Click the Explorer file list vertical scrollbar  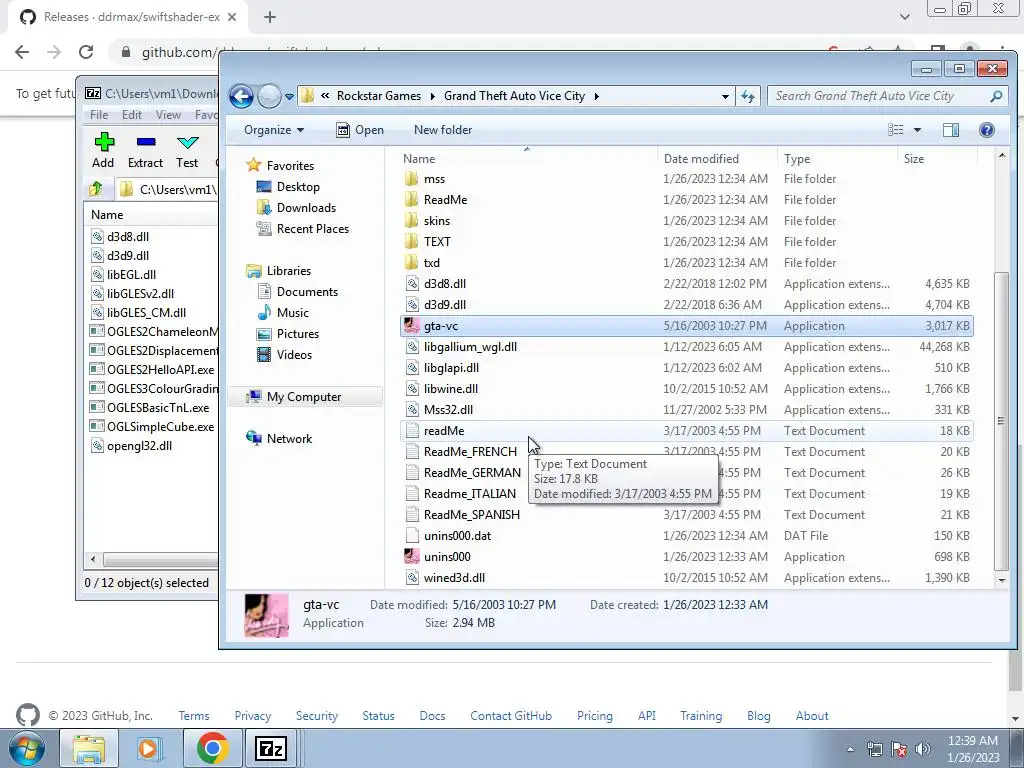pos(1001,422)
